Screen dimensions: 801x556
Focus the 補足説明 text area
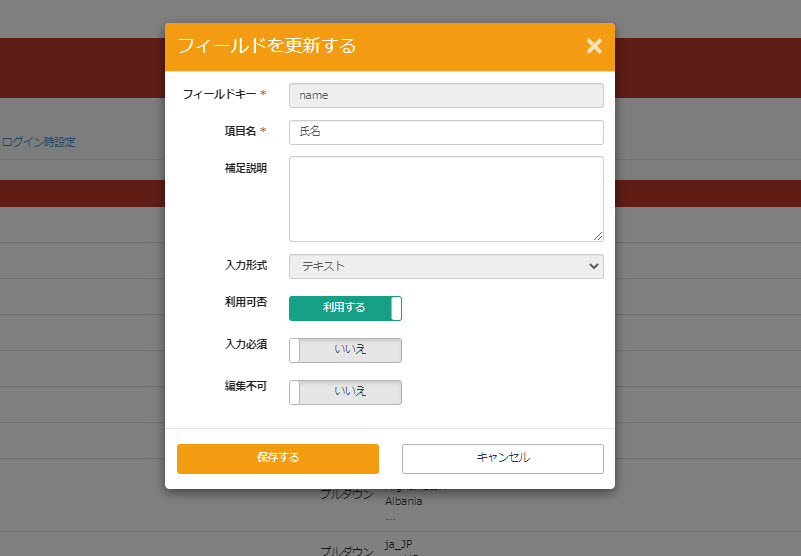(x=446, y=198)
